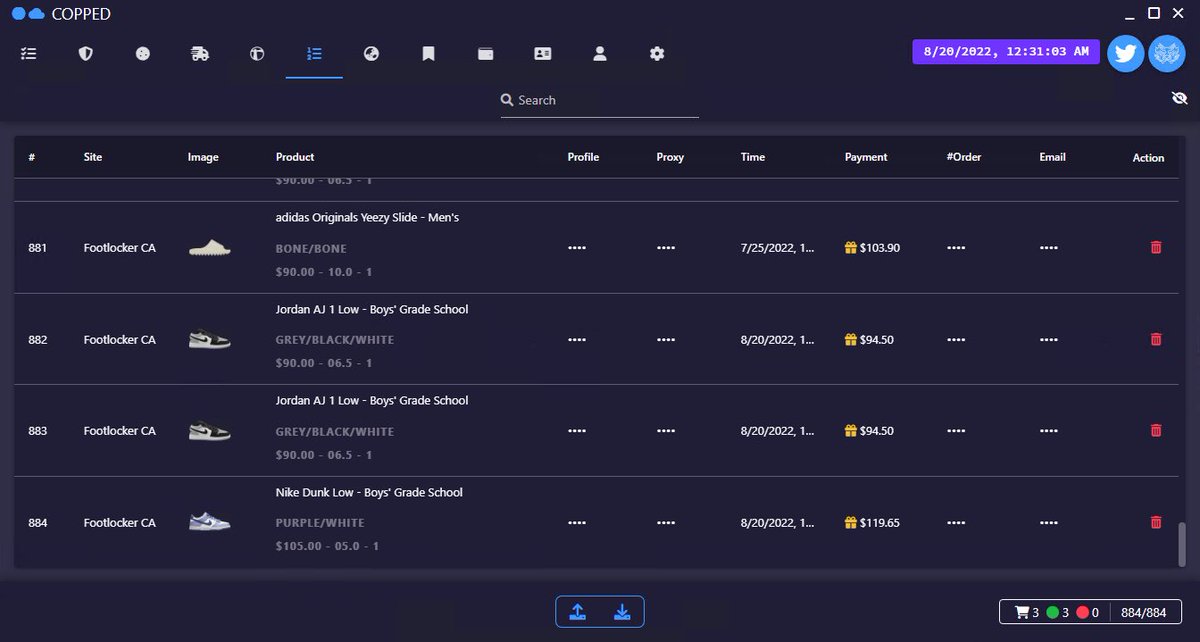Click the Twitter bird button

[x=1126, y=53]
